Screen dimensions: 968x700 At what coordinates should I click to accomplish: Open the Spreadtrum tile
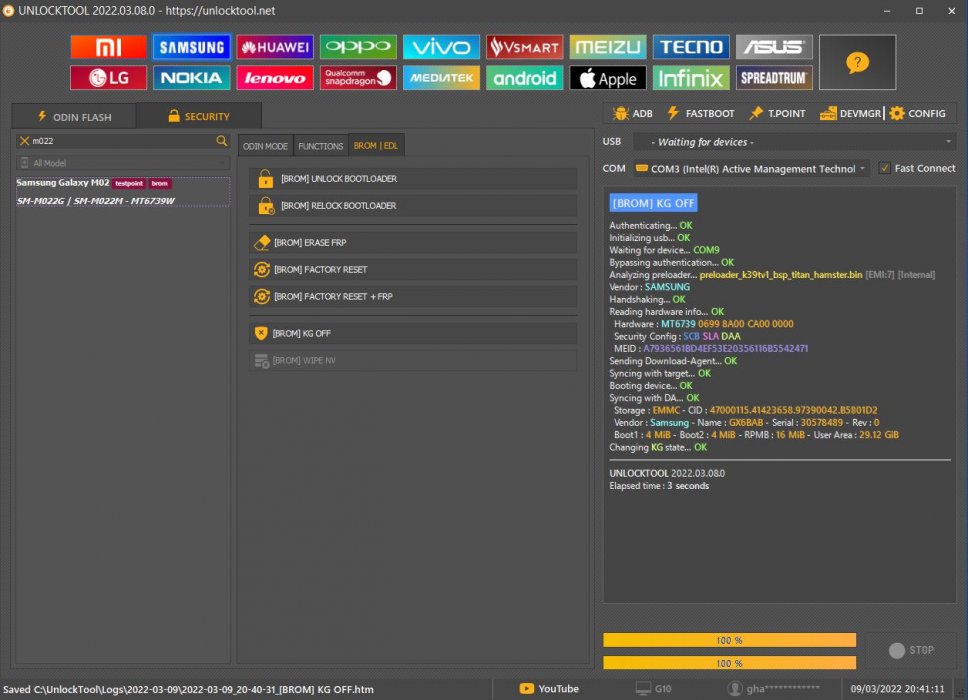click(x=774, y=78)
